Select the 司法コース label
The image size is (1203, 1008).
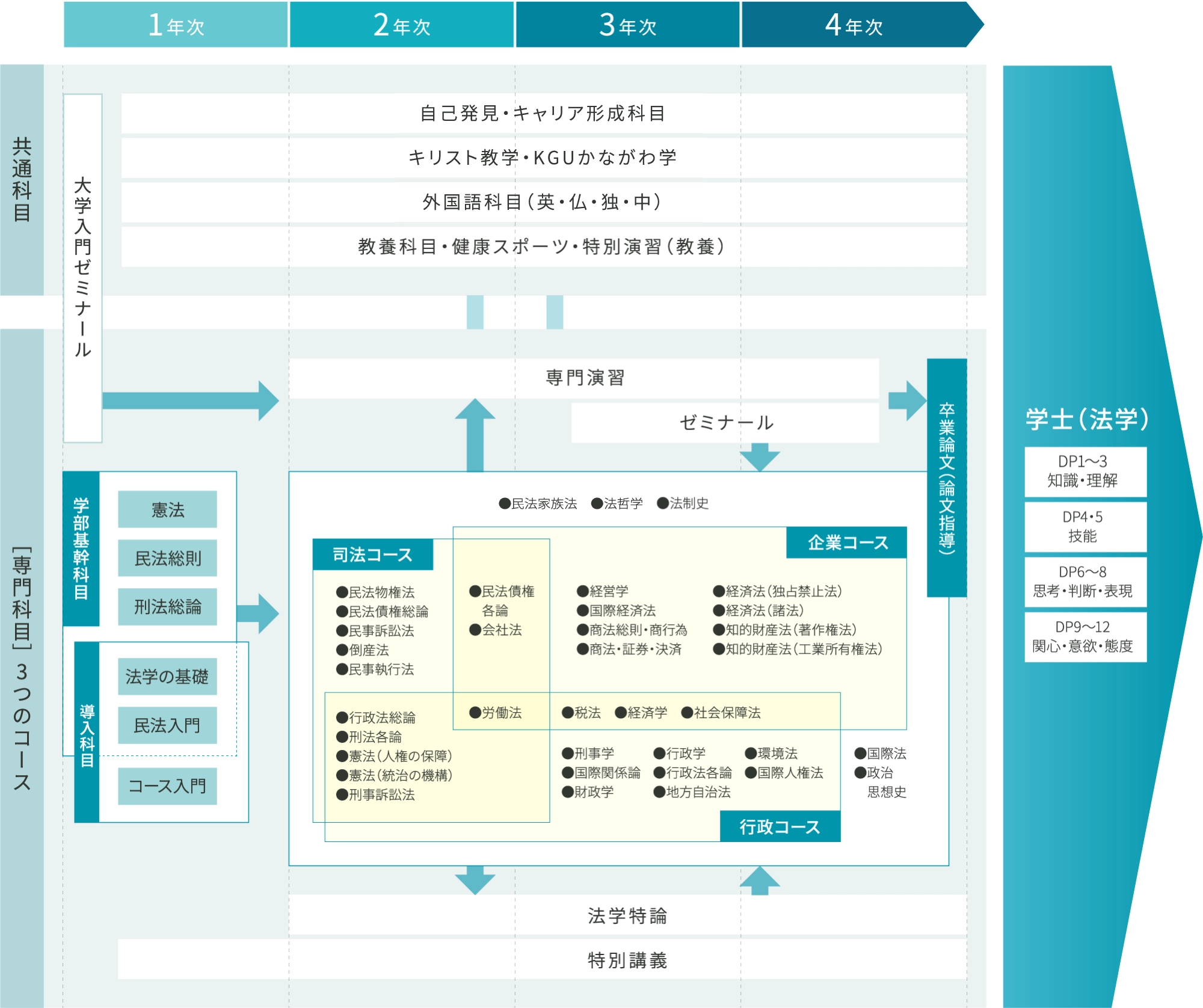(372, 555)
